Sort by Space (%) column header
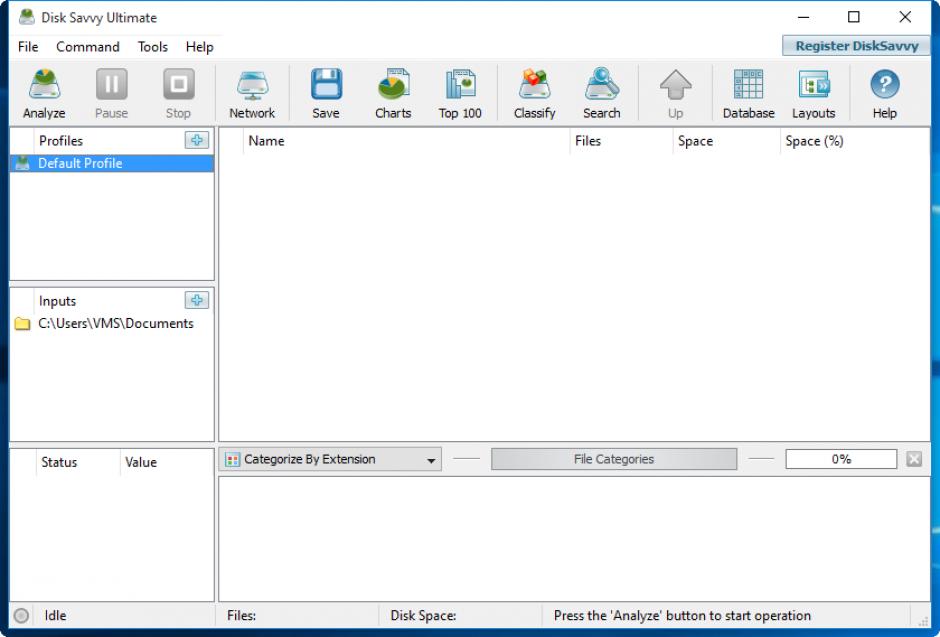Screen dimensions: 940x637 (x=855, y=141)
